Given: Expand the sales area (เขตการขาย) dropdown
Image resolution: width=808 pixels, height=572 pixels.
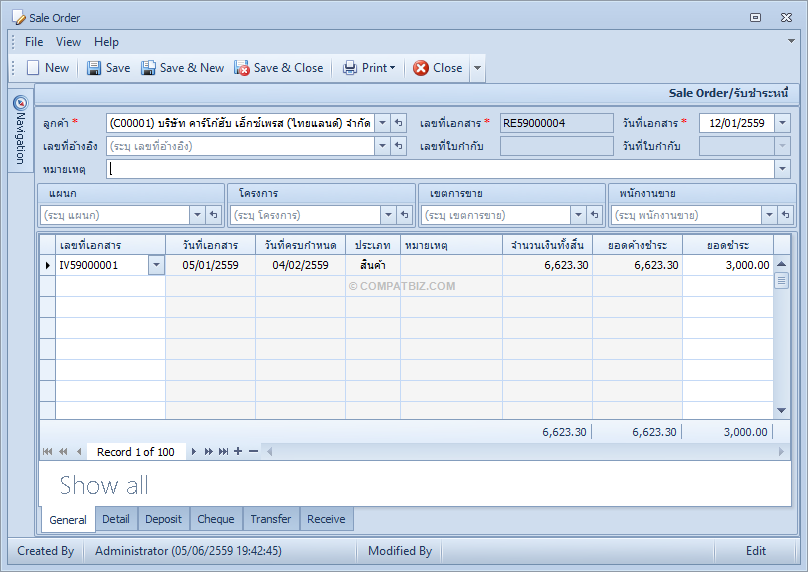Looking at the screenshot, I should (578, 215).
